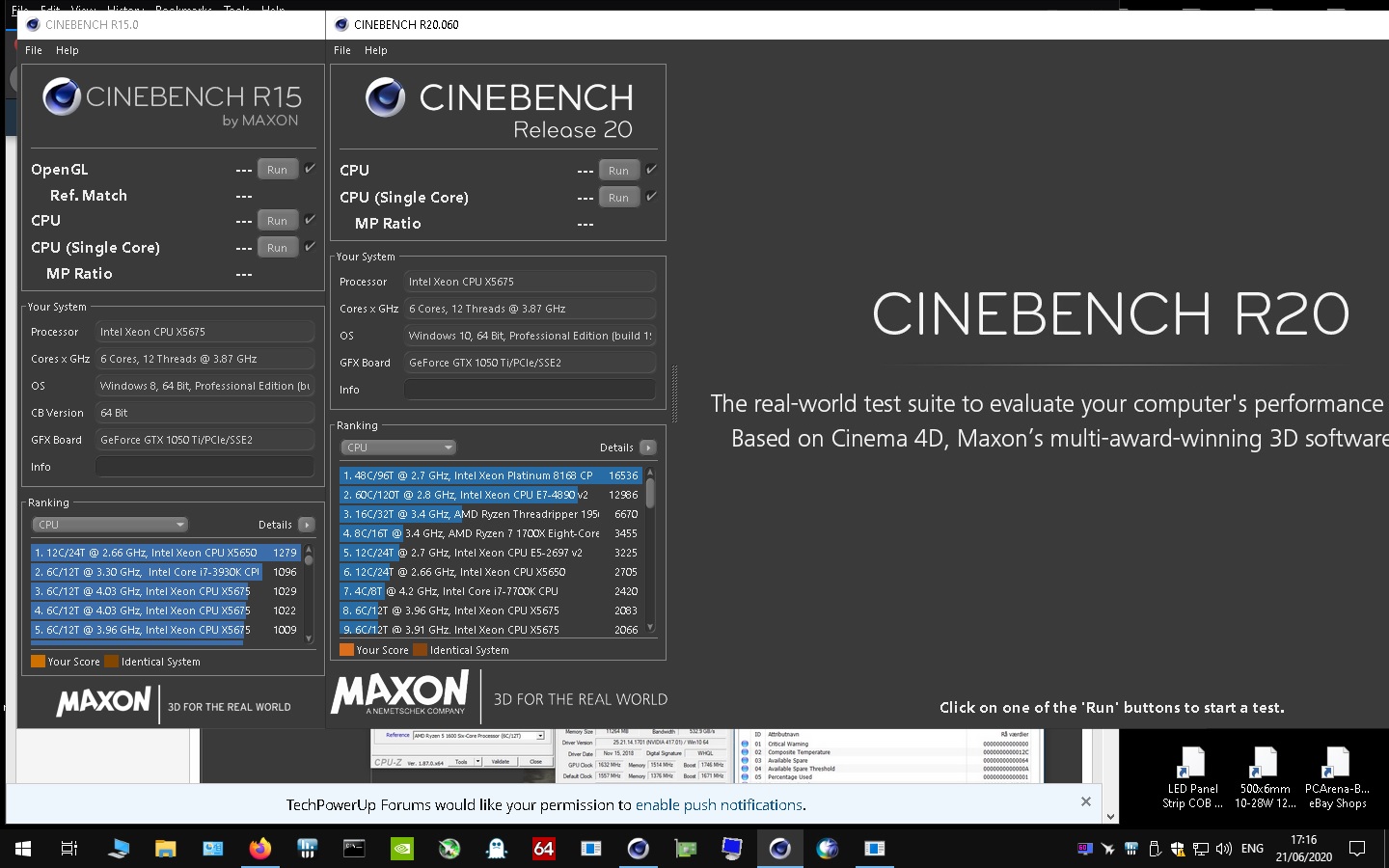
Task: Open the NVIDIA taskbar icon
Action: point(401,849)
